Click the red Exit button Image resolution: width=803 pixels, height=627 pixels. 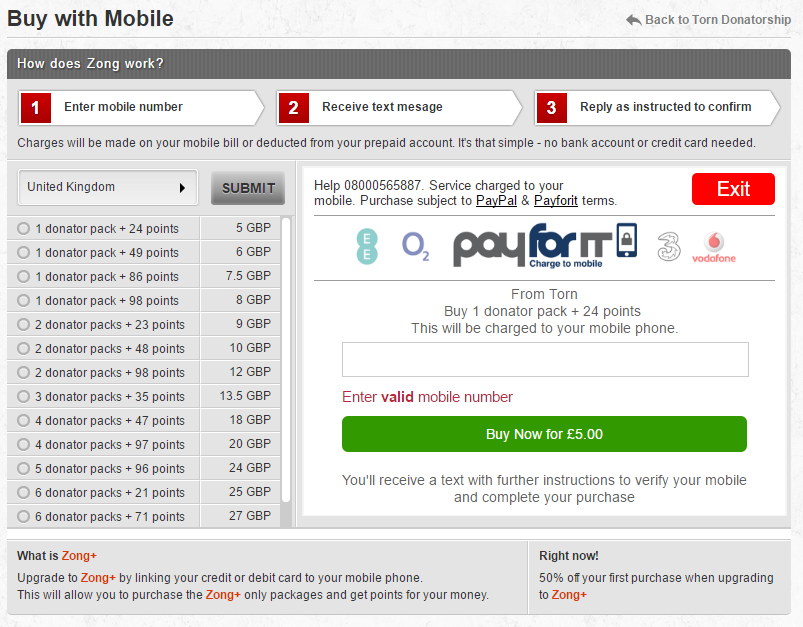coord(733,189)
